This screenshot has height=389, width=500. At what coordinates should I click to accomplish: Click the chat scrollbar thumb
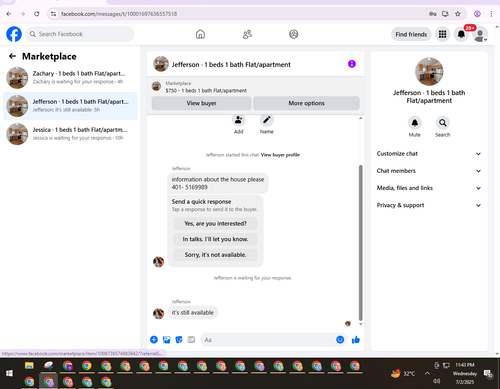pyautogui.click(x=360, y=242)
